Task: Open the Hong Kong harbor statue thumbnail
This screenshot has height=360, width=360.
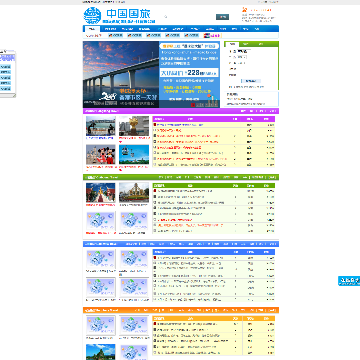Action: (101, 126)
